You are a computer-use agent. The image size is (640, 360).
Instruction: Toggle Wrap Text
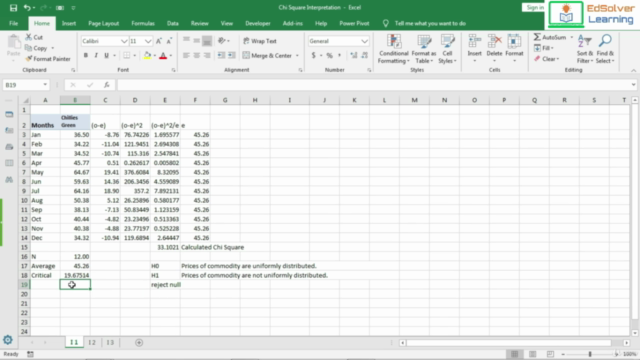pyautogui.click(x=260, y=41)
